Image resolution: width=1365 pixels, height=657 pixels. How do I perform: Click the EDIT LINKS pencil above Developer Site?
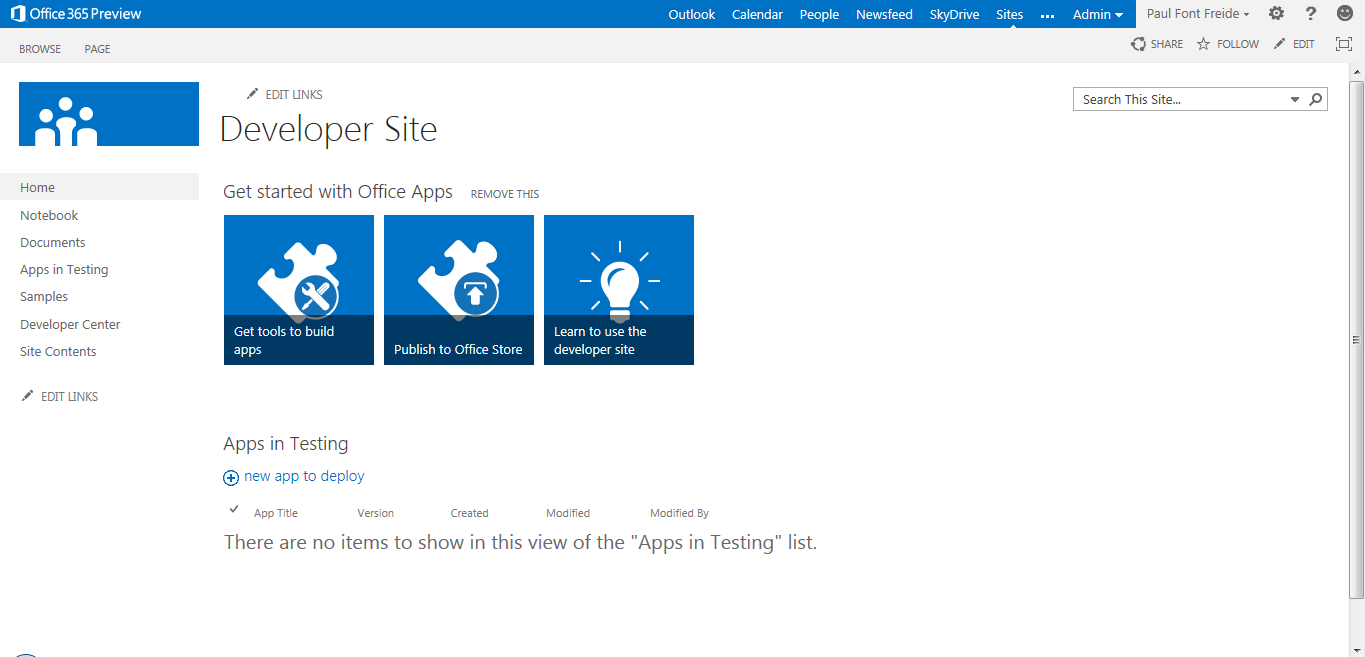pyautogui.click(x=253, y=93)
